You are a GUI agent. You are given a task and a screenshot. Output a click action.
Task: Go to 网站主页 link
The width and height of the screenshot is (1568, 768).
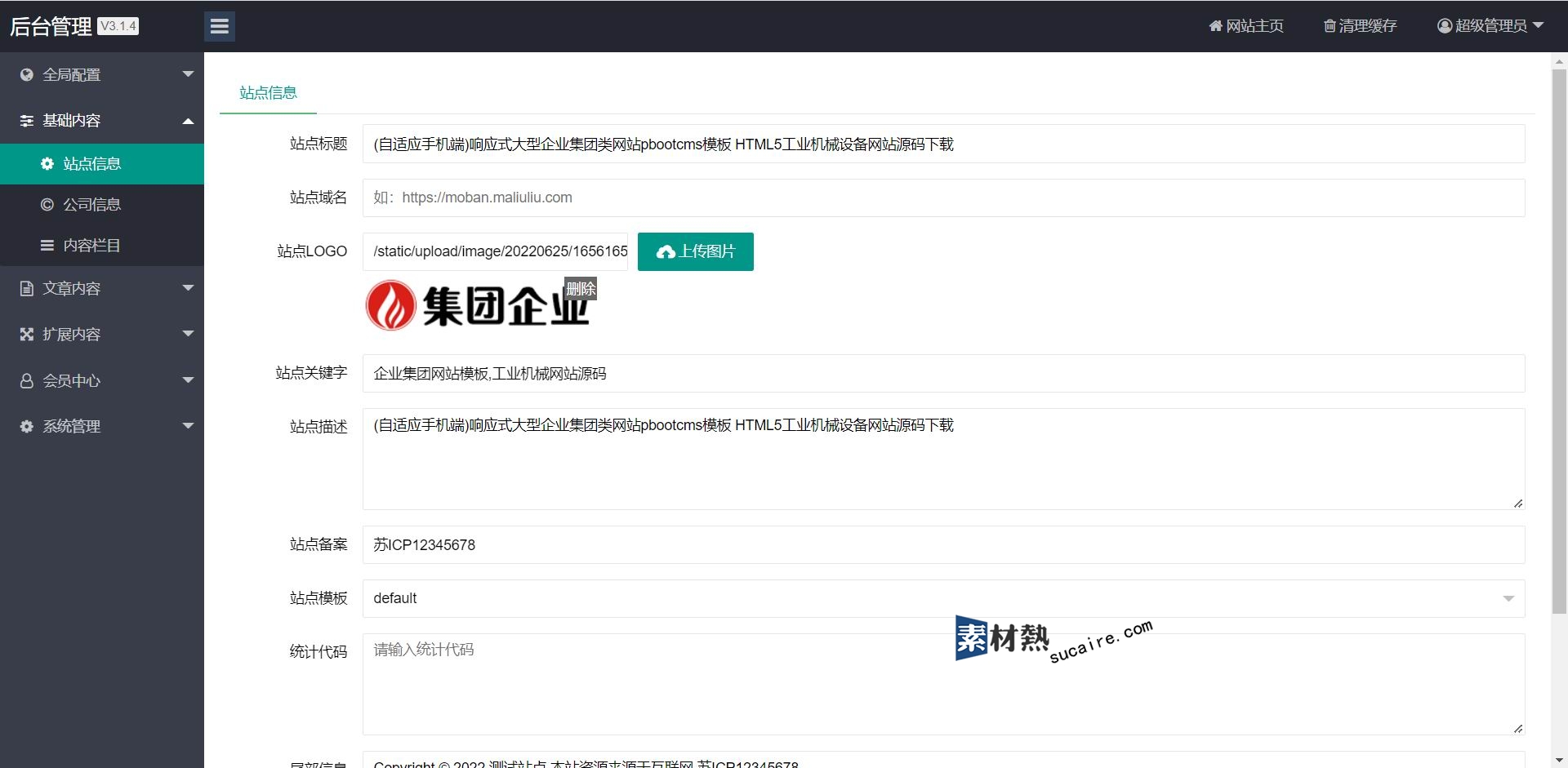click(x=1246, y=26)
